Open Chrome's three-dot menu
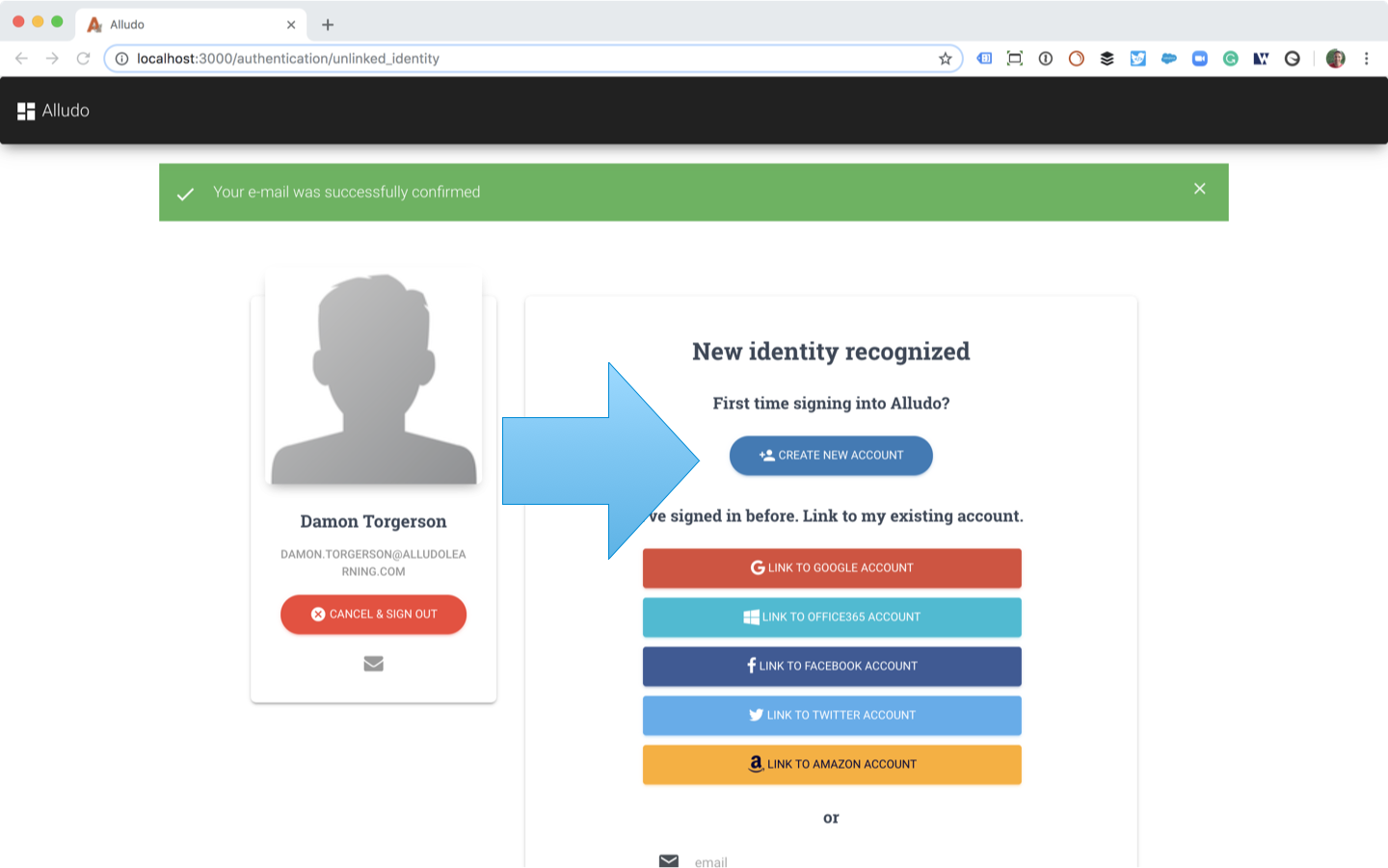The width and height of the screenshot is (1388, 868). pos(1366,59)
